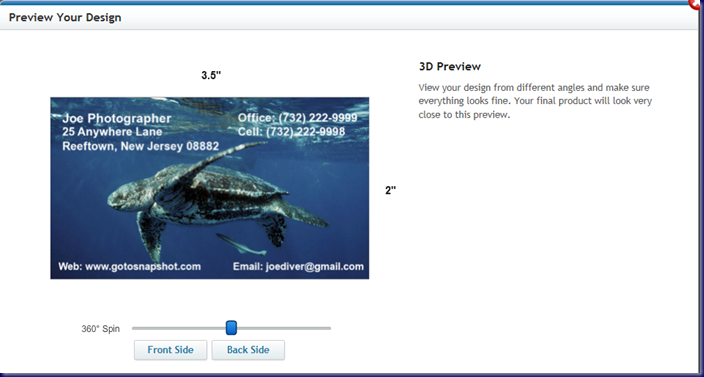Click the spin slider track right of the handle
The image size is (704, 377).
point(284,328)
